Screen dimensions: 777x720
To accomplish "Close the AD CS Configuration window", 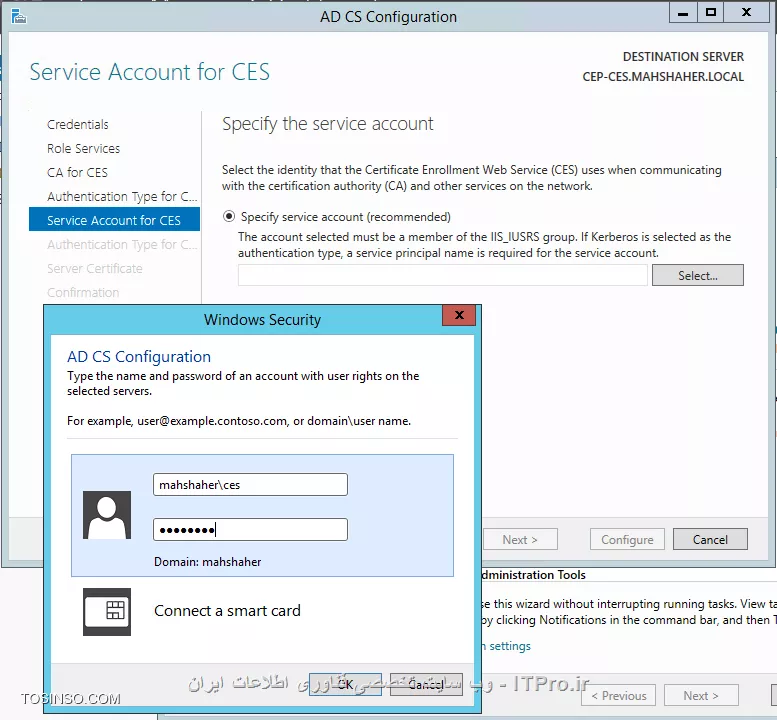I will click(746, 13).
